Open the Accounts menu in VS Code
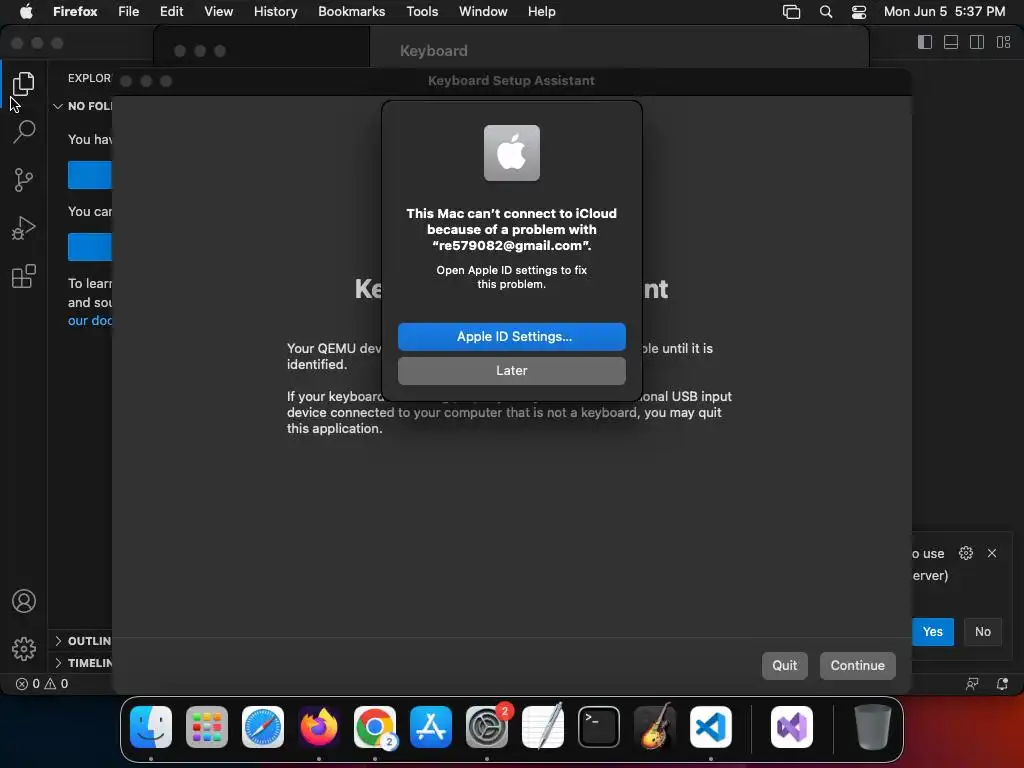This screenshot has width=1024, height=768. tap(24, 601)
